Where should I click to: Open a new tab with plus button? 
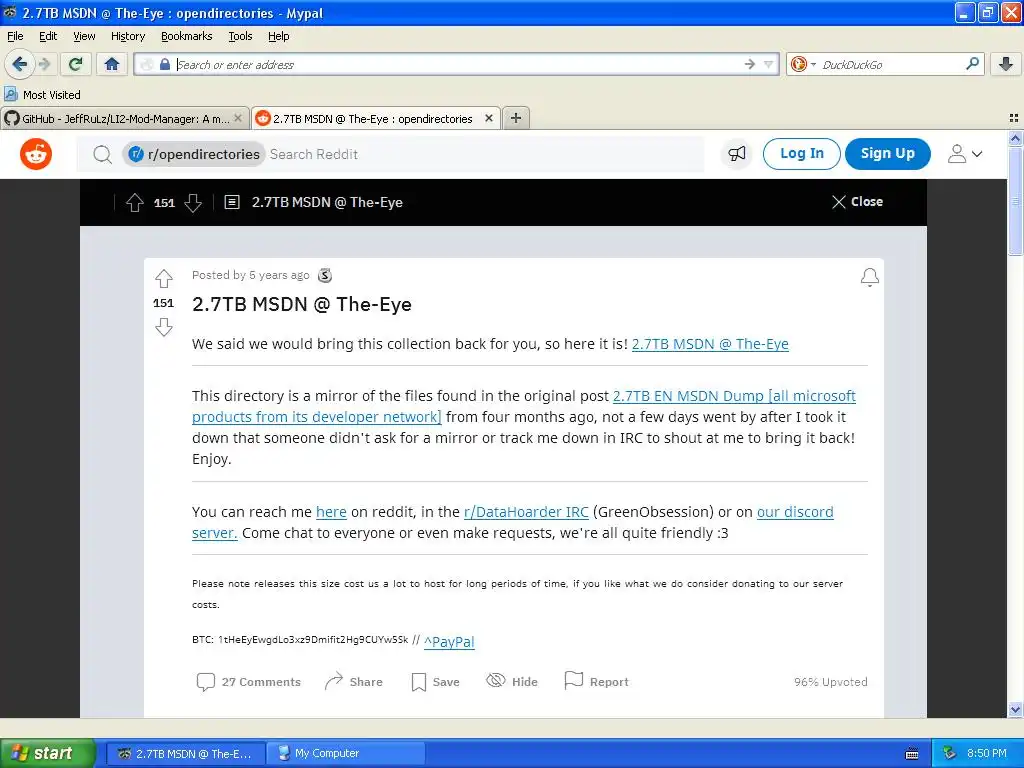click(x=516, y=118)
